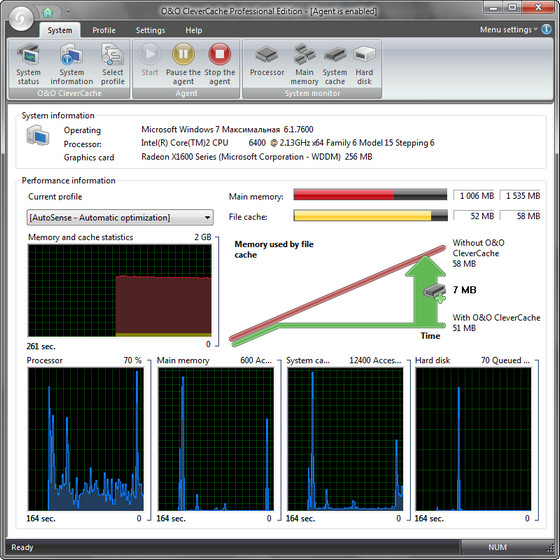Open the System cache monitor
The image size is (560, 560).
click(335, 64)
